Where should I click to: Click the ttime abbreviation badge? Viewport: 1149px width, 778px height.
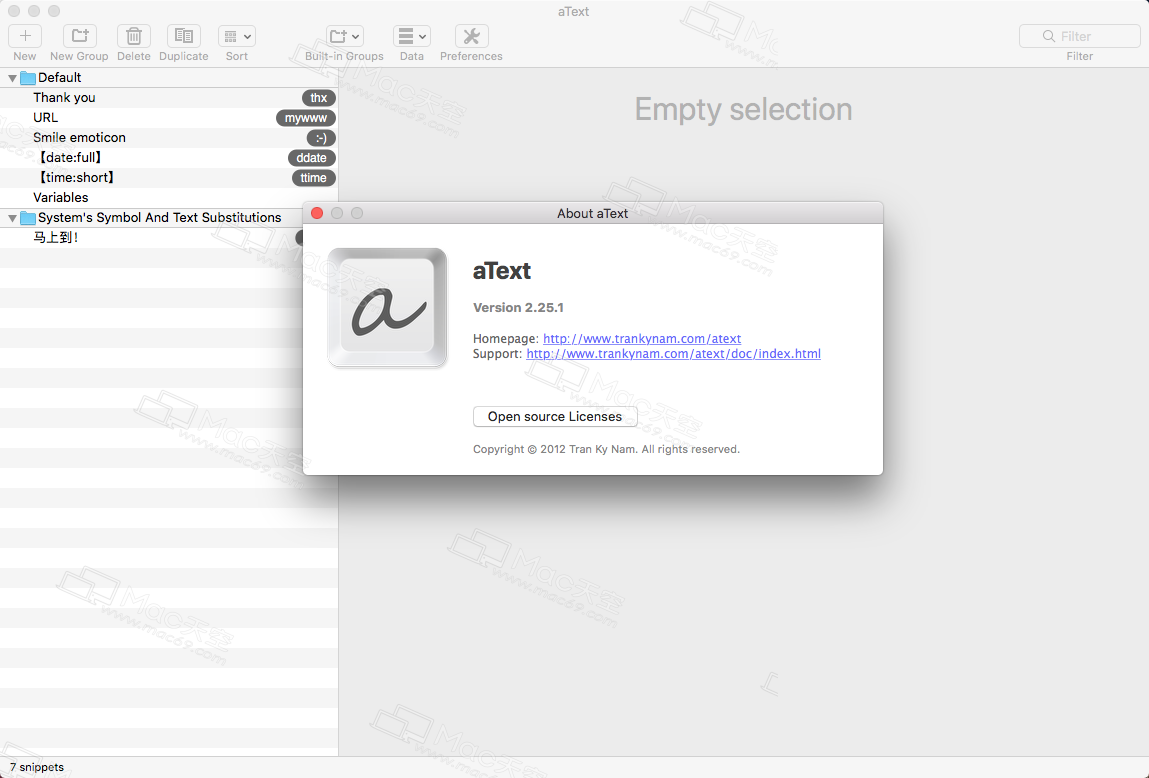click(x=314, y=178)
